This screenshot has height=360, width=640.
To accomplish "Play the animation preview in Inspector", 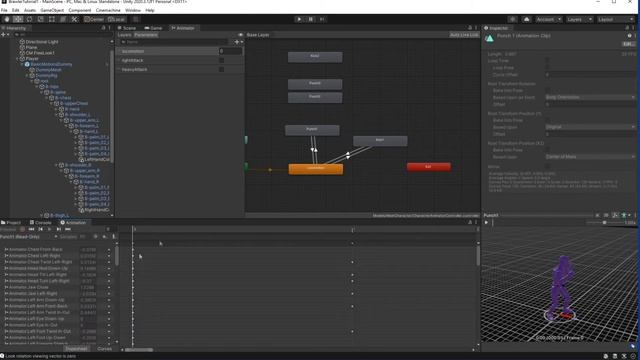I will (486, 223).
